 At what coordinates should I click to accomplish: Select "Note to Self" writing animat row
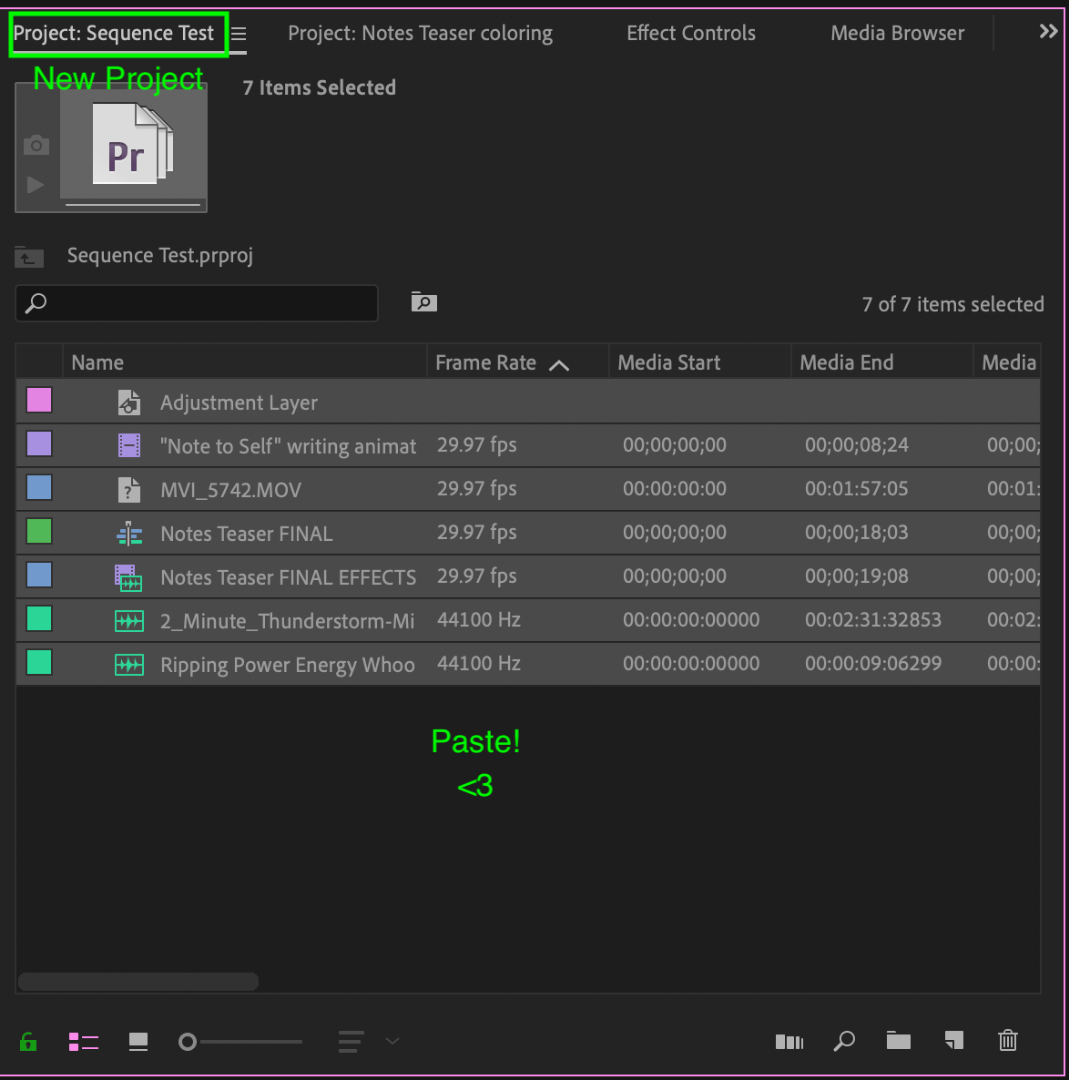point(528,445)
